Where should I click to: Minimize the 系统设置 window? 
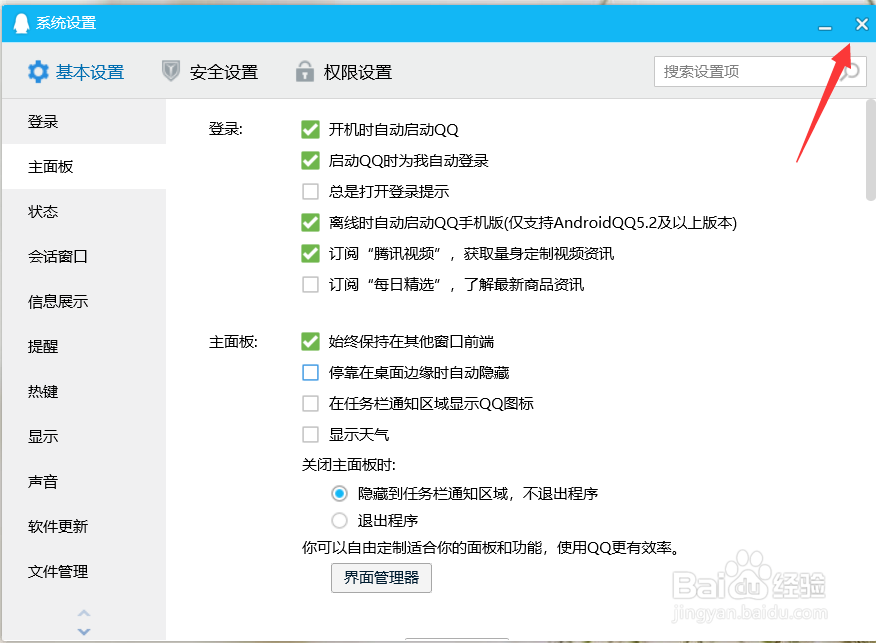point(825,26)
